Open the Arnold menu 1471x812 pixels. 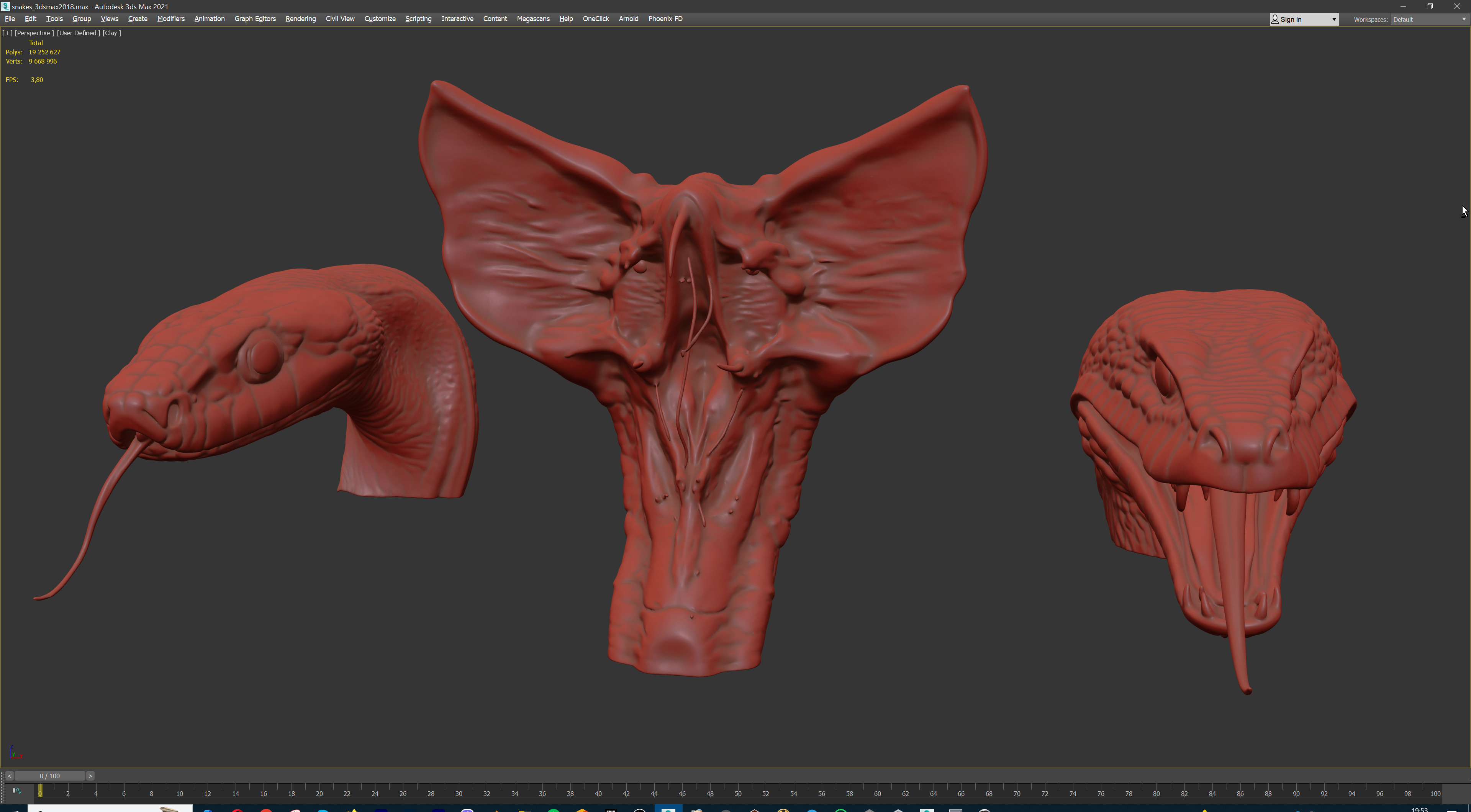(x=628, y=19)
